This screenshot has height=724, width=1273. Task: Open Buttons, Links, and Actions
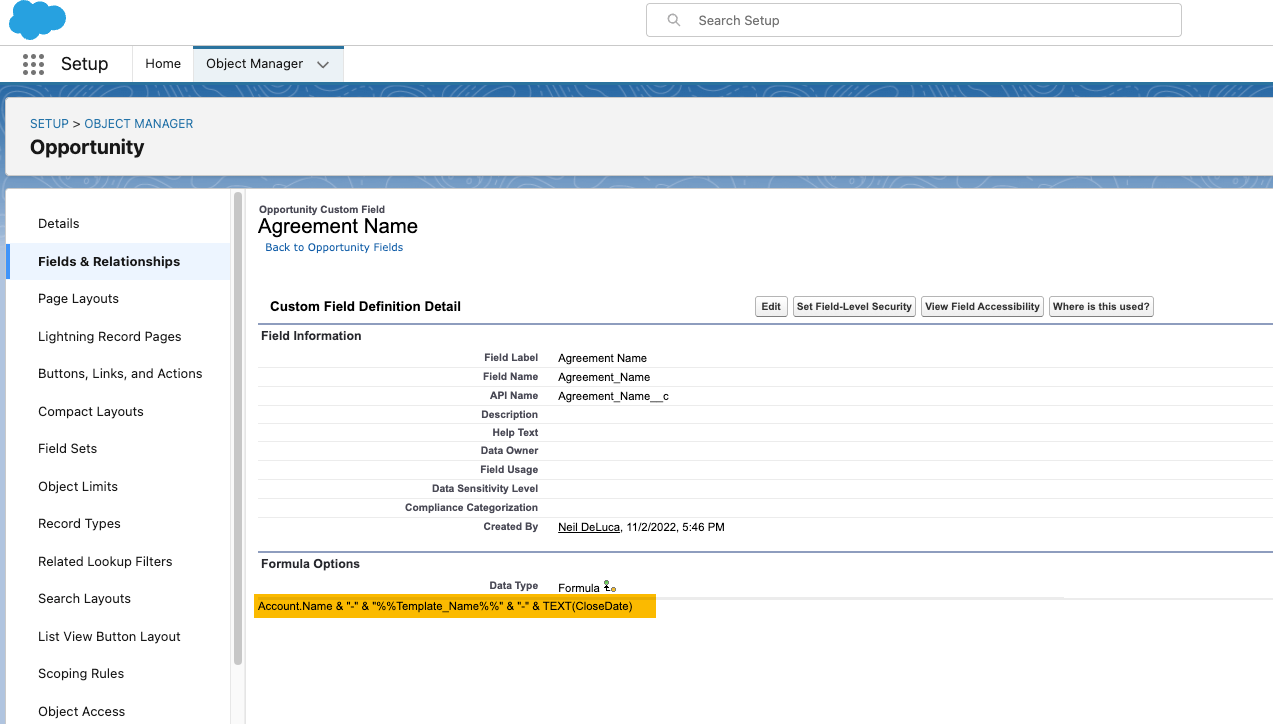120,373
